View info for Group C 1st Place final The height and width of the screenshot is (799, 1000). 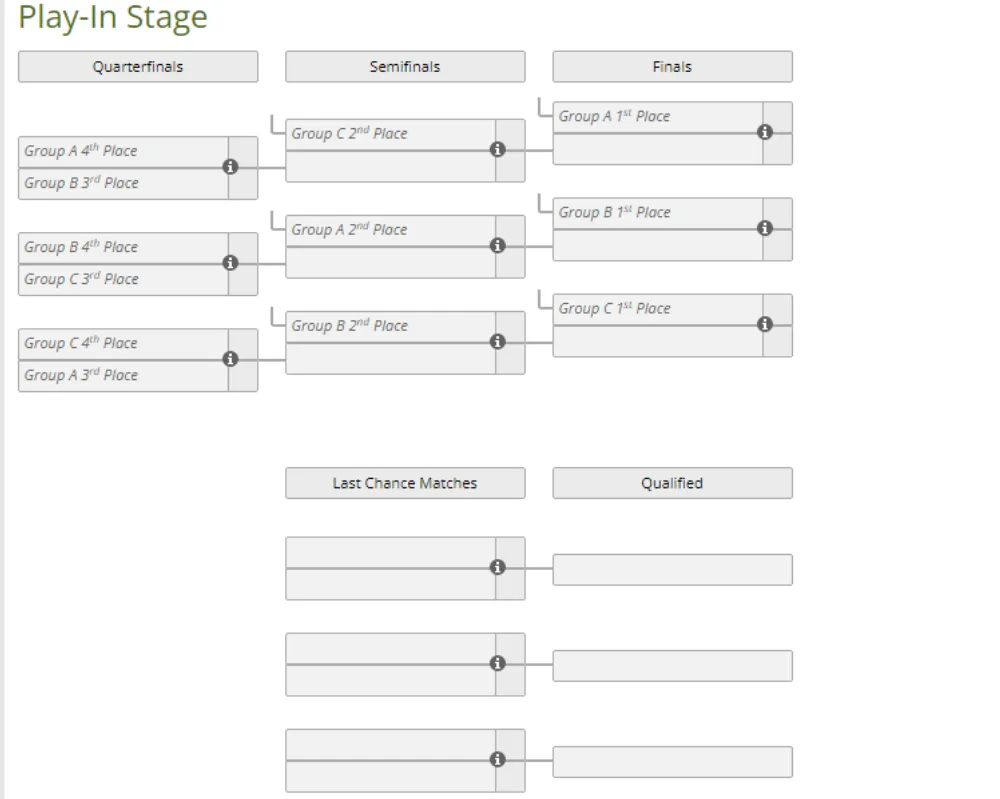[765, 325]
